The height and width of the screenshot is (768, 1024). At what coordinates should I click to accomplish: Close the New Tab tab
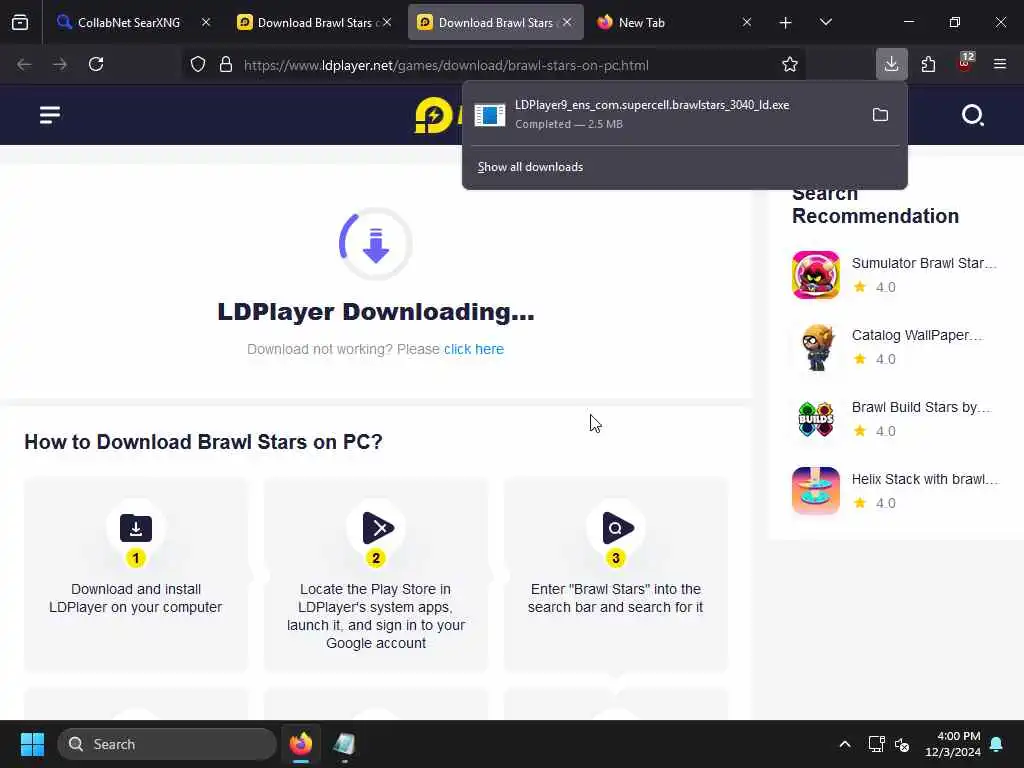pyautogui.click(x=746, y=22)
